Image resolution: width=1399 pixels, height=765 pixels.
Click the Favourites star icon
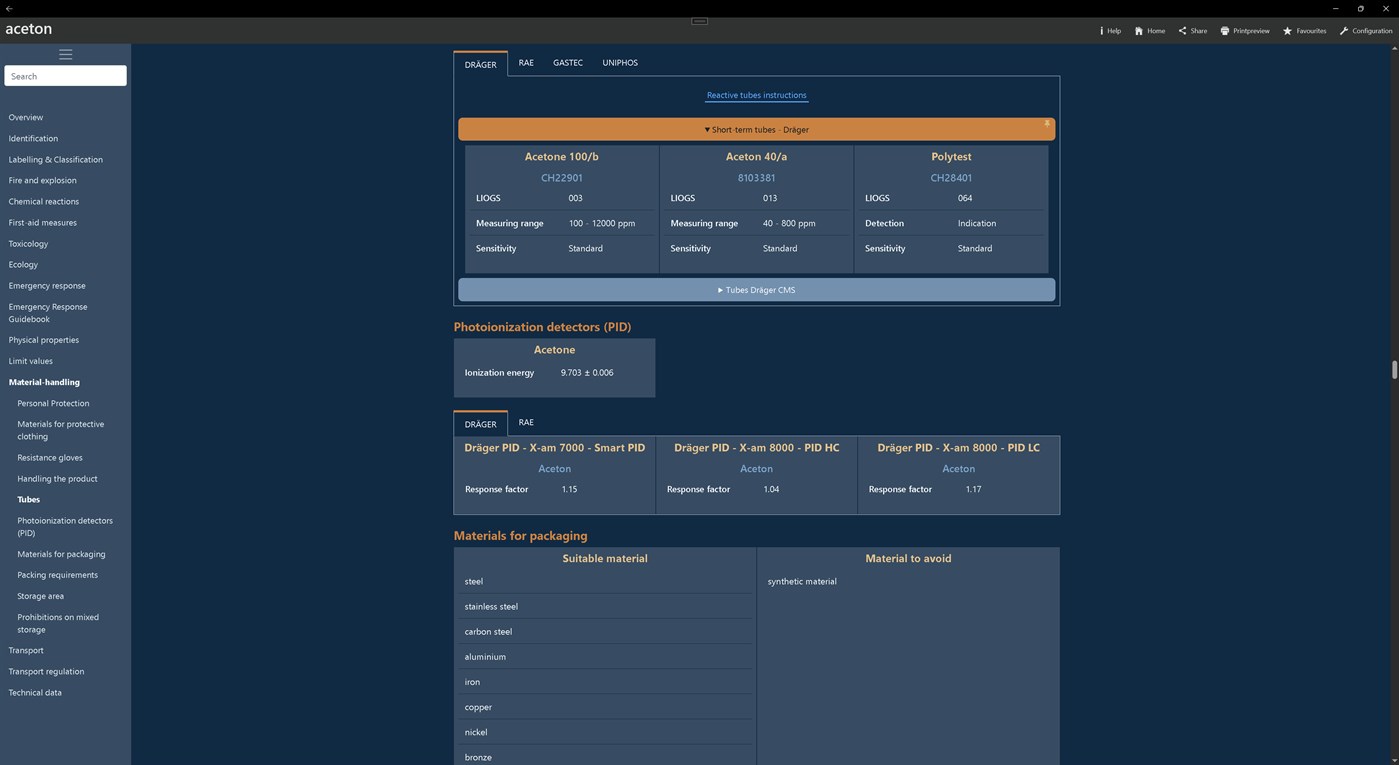(x=1287, y=31)
